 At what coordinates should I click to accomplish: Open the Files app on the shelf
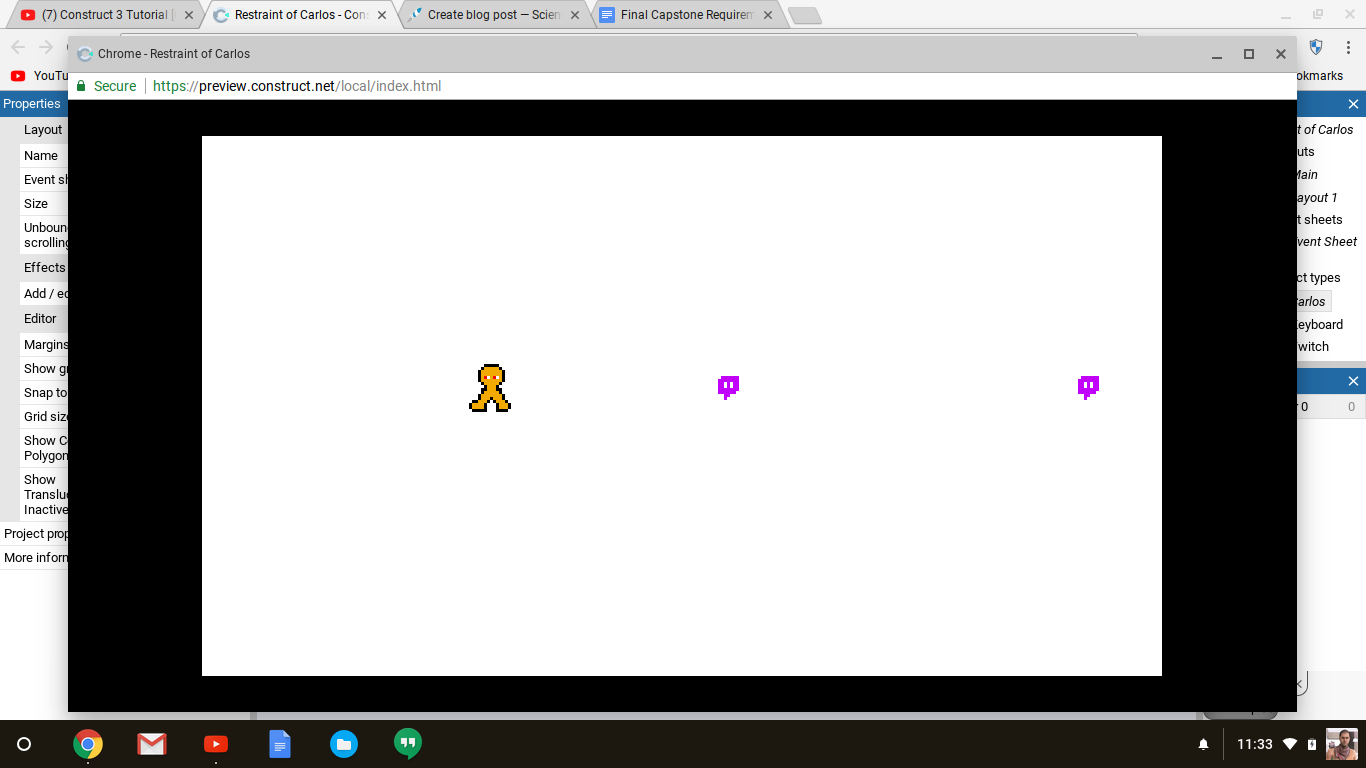point(344,744)
